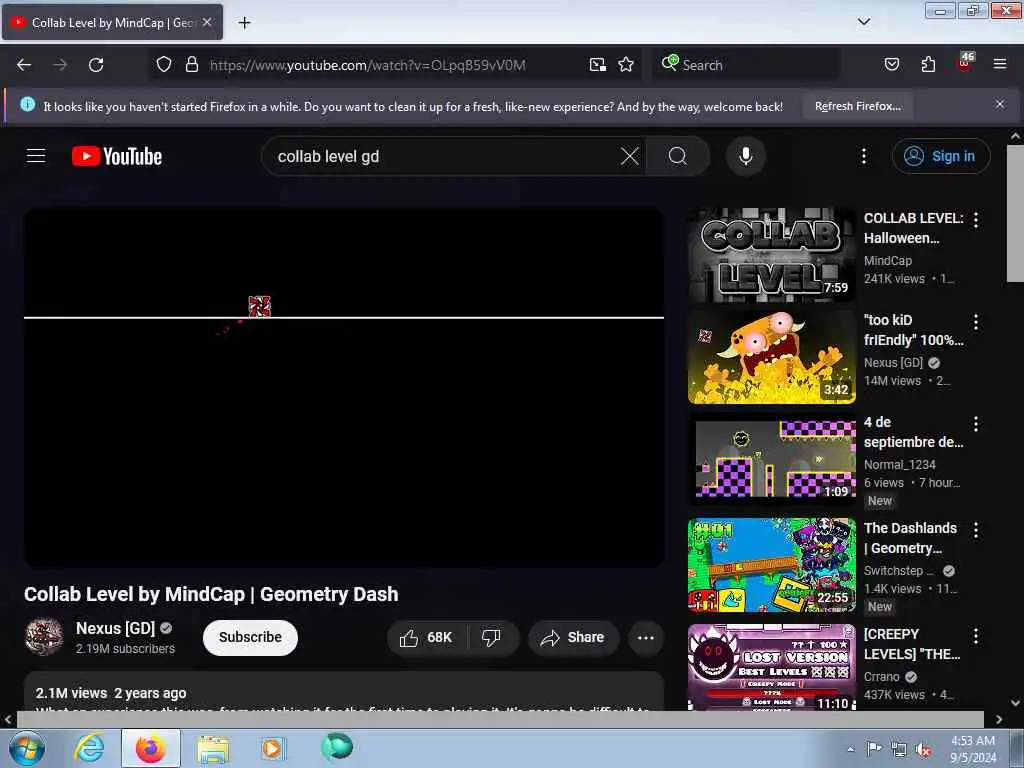The width and height of the screenshot is (1024, 768).
Task: Dismiss the Firefox refresh notification bar
Action: (999, 104)
